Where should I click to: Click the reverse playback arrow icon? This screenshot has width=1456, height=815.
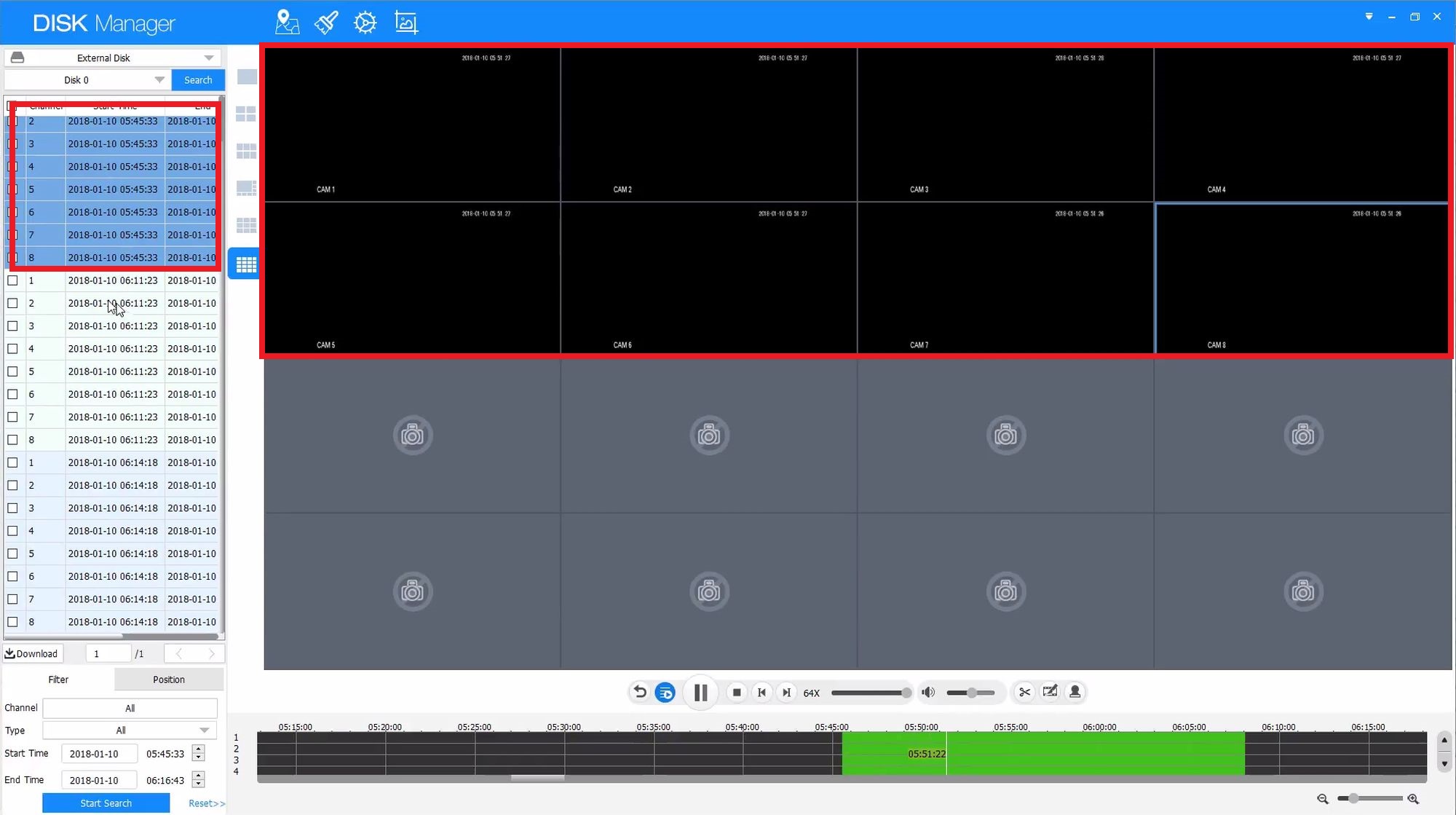(640, 692)
